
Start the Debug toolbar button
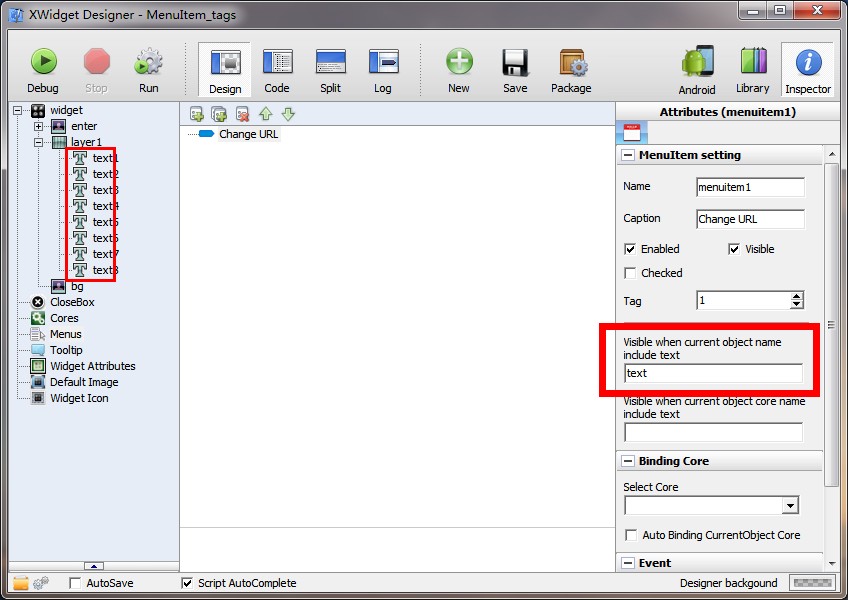[43, 70]
